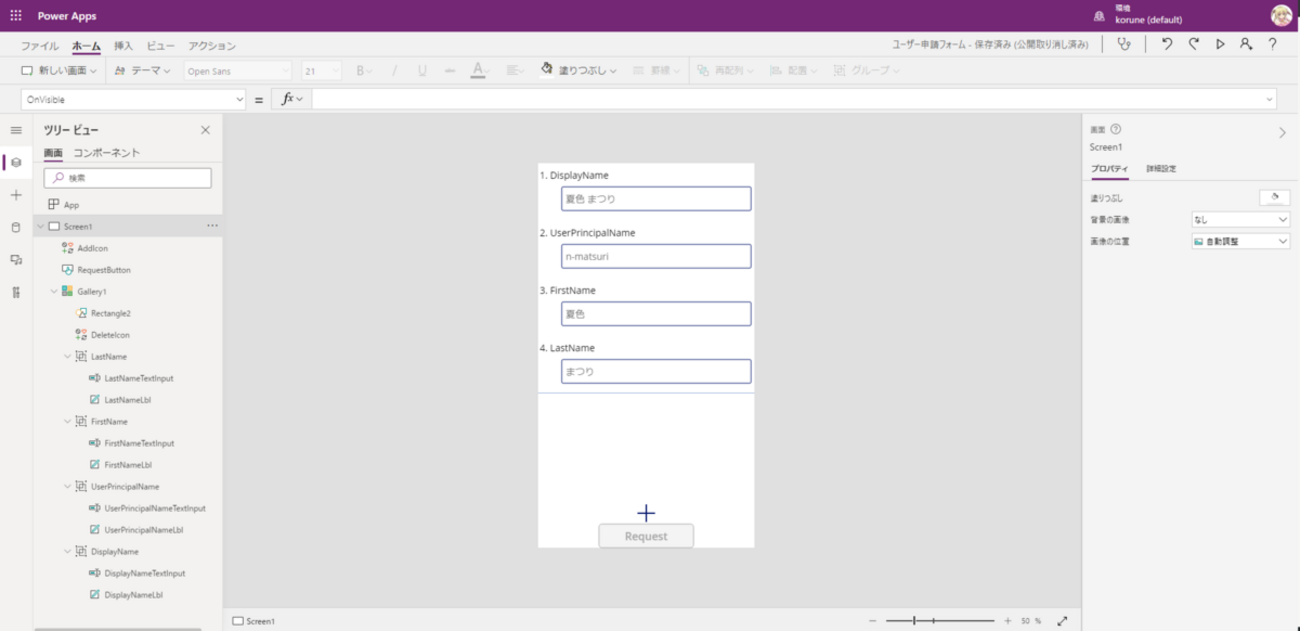
Task: Click the Request button on canvas
Action: click(646, 536)
